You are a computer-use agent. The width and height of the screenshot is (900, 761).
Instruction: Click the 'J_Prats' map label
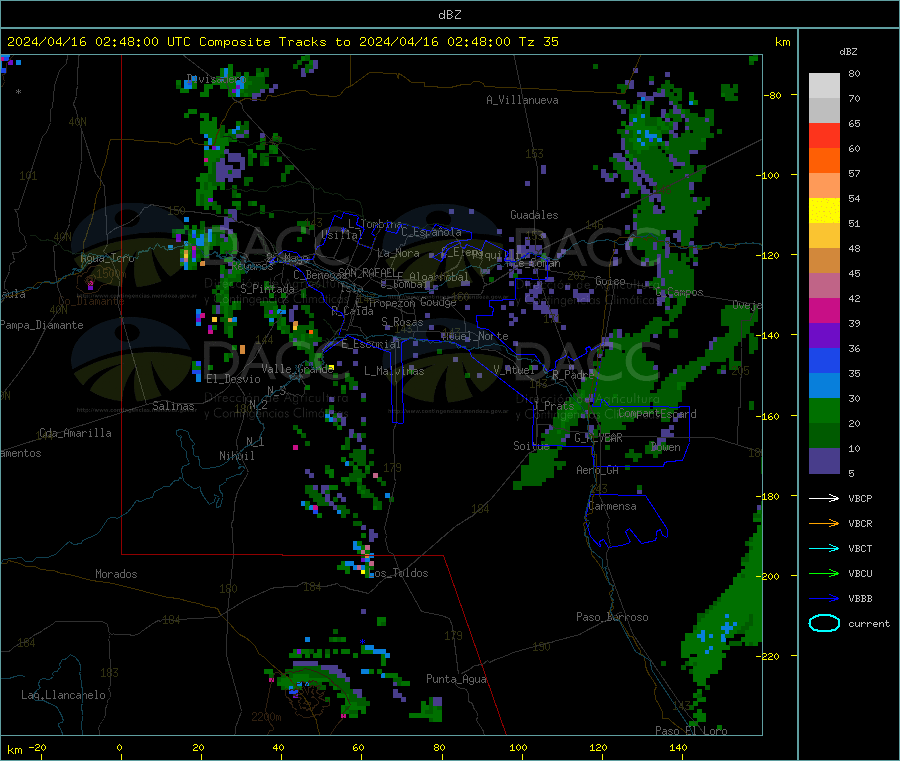[553, 406]
